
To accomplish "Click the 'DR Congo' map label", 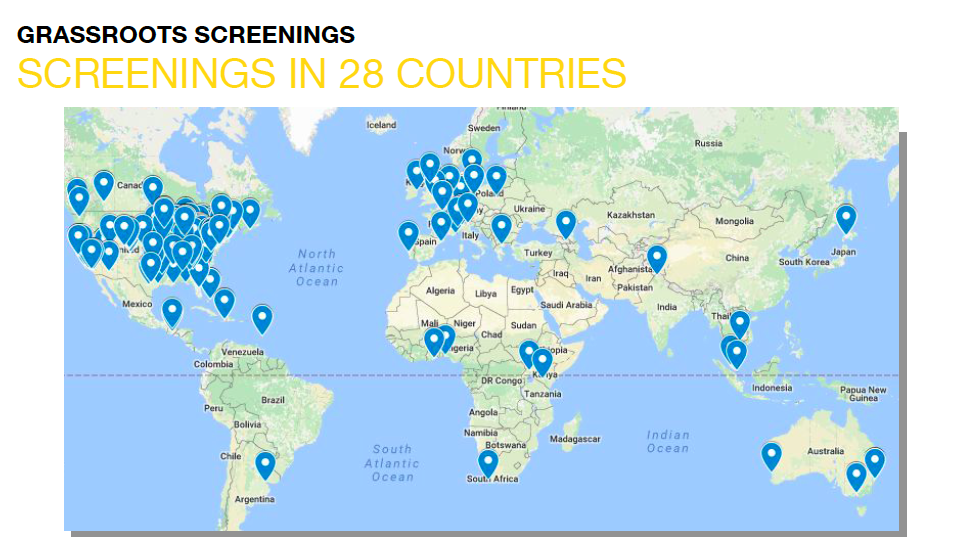I will pyautogui.click(x=501, y=381).
